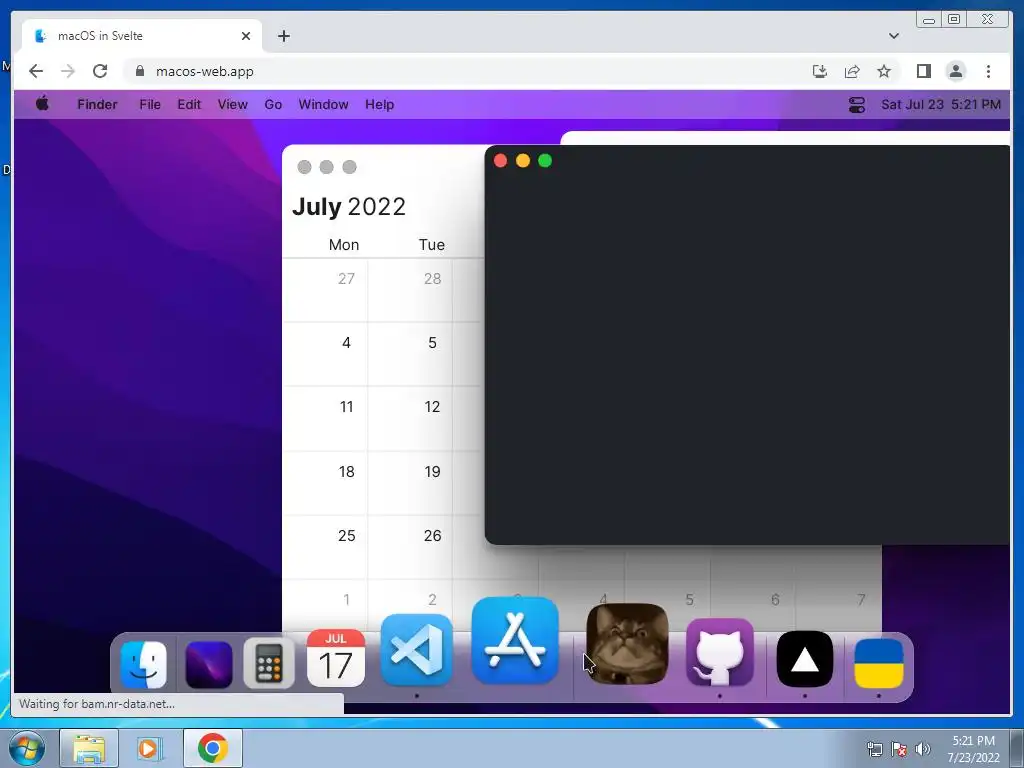The width and height of the screenshot is (1024, 768).
Task: Bookmark this tab with the star icon
Action: pos(884,71)
